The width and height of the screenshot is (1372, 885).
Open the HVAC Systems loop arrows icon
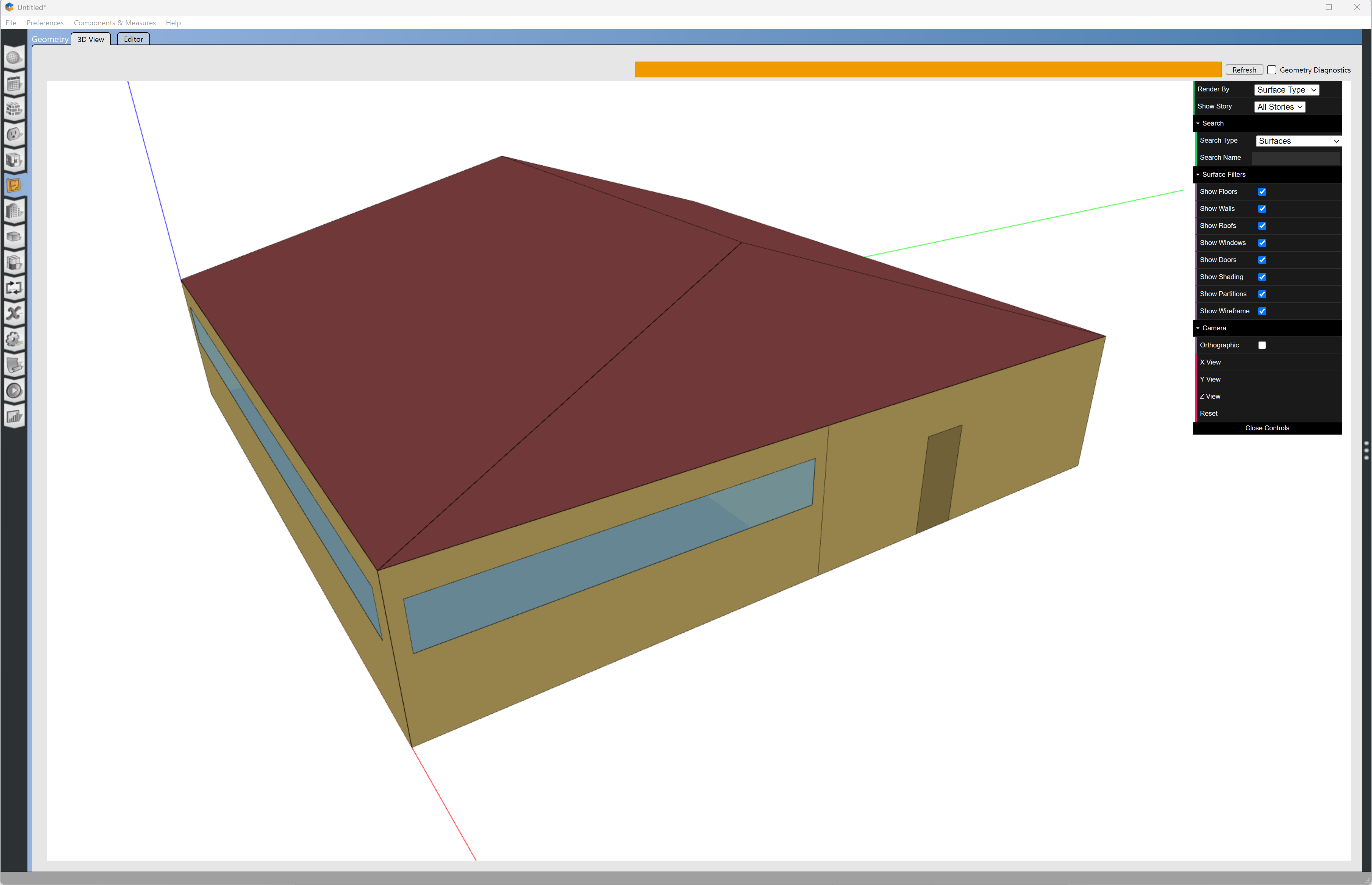tap(14, 287)
